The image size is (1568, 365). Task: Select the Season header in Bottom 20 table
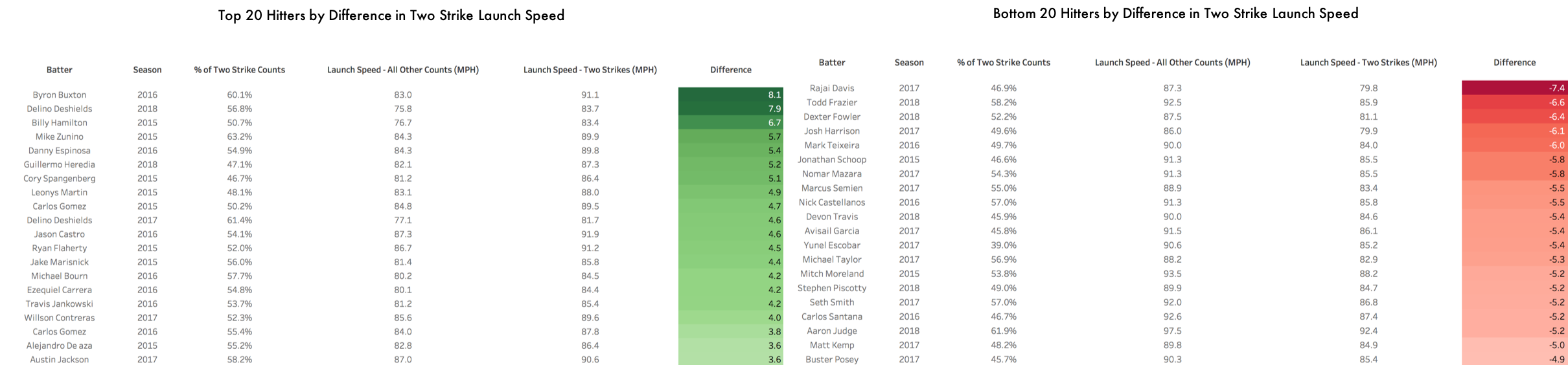(909, 63)
